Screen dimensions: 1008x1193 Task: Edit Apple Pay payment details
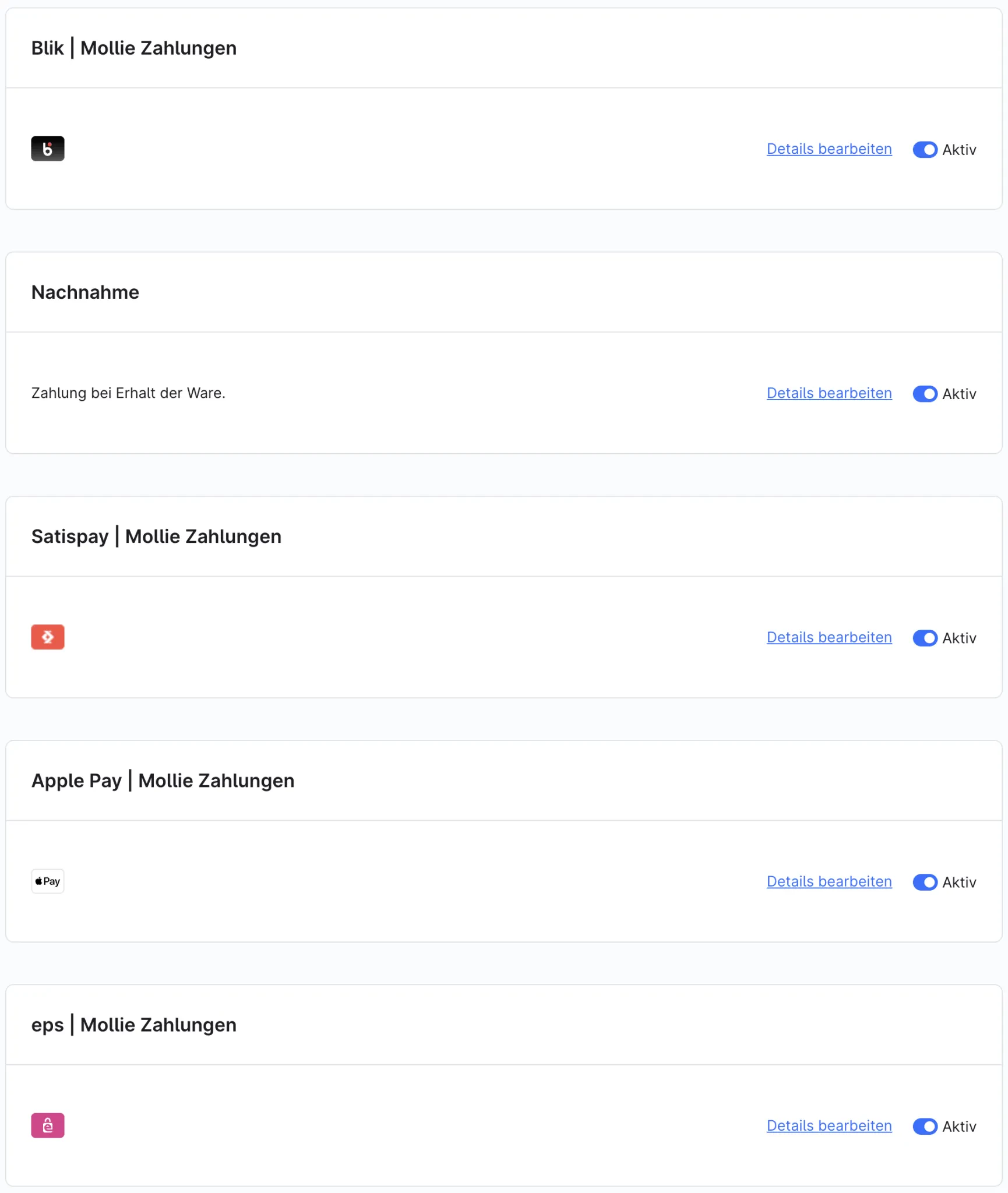click(829, 881)
